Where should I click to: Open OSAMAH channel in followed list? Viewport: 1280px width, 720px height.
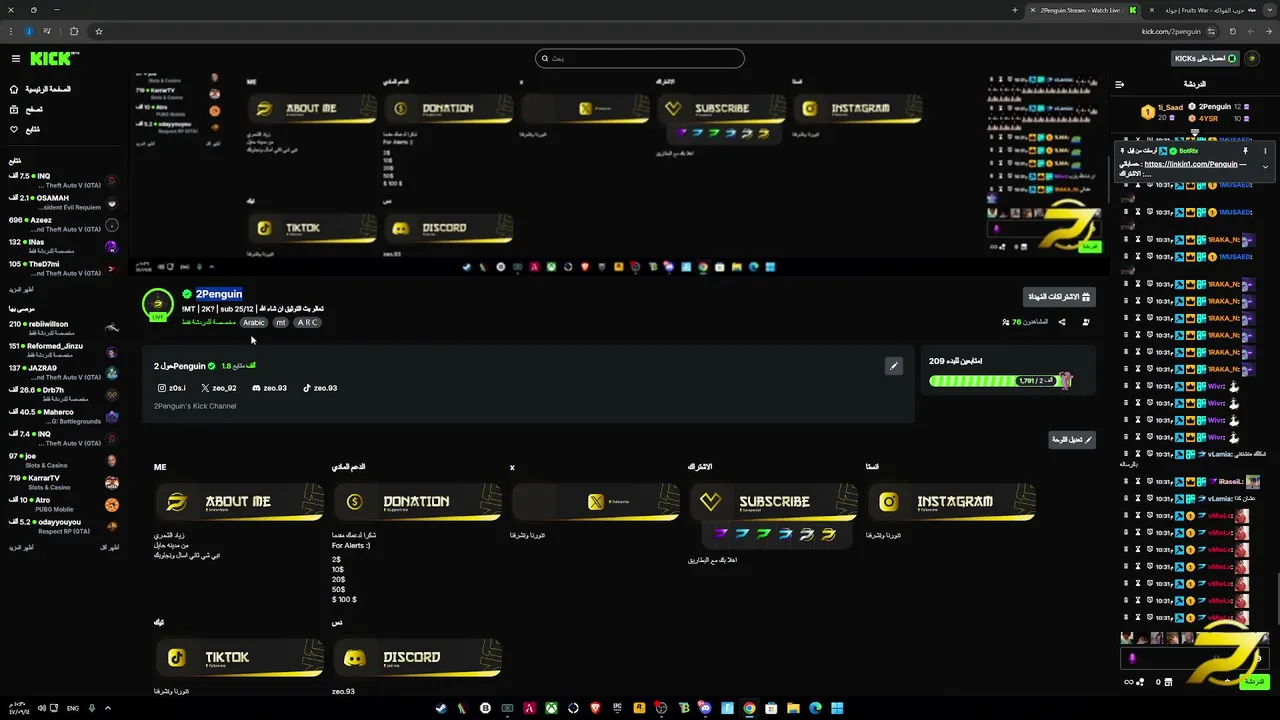64,202
